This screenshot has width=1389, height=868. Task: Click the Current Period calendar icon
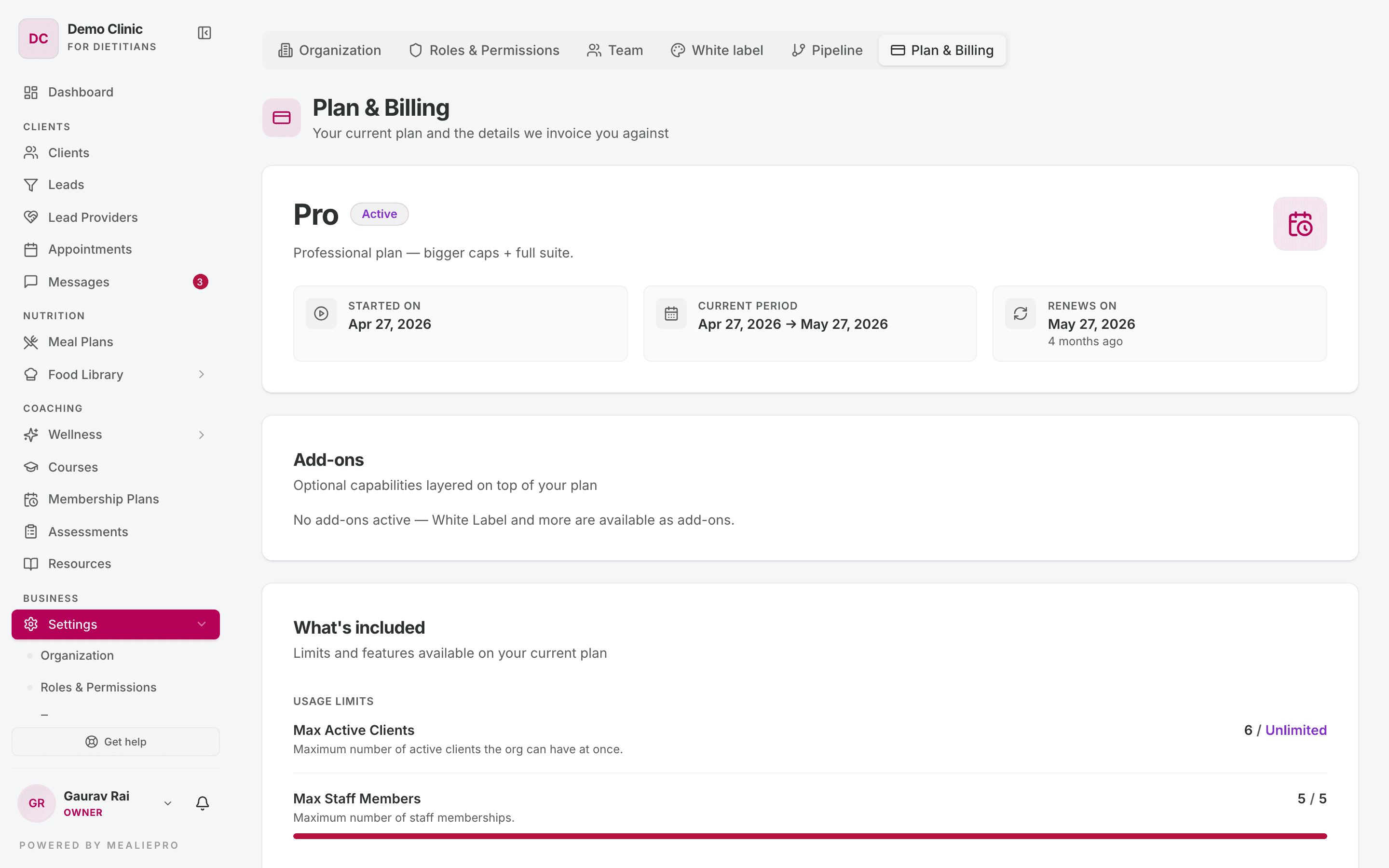(671, 313)
